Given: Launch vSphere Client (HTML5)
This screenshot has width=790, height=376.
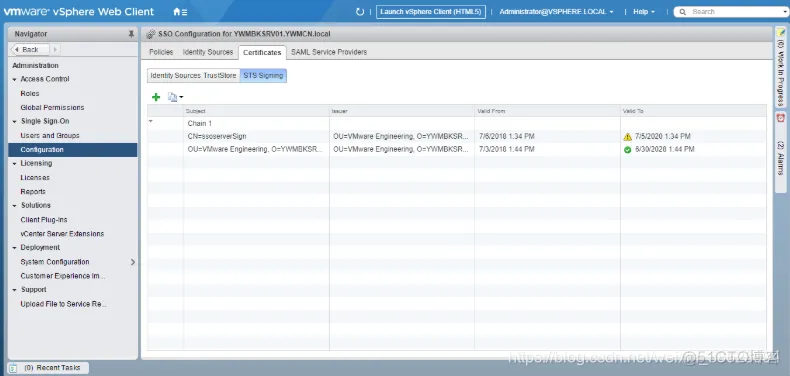Looking at the screenshot, I should pyautogui.click(x=431, y=12).
